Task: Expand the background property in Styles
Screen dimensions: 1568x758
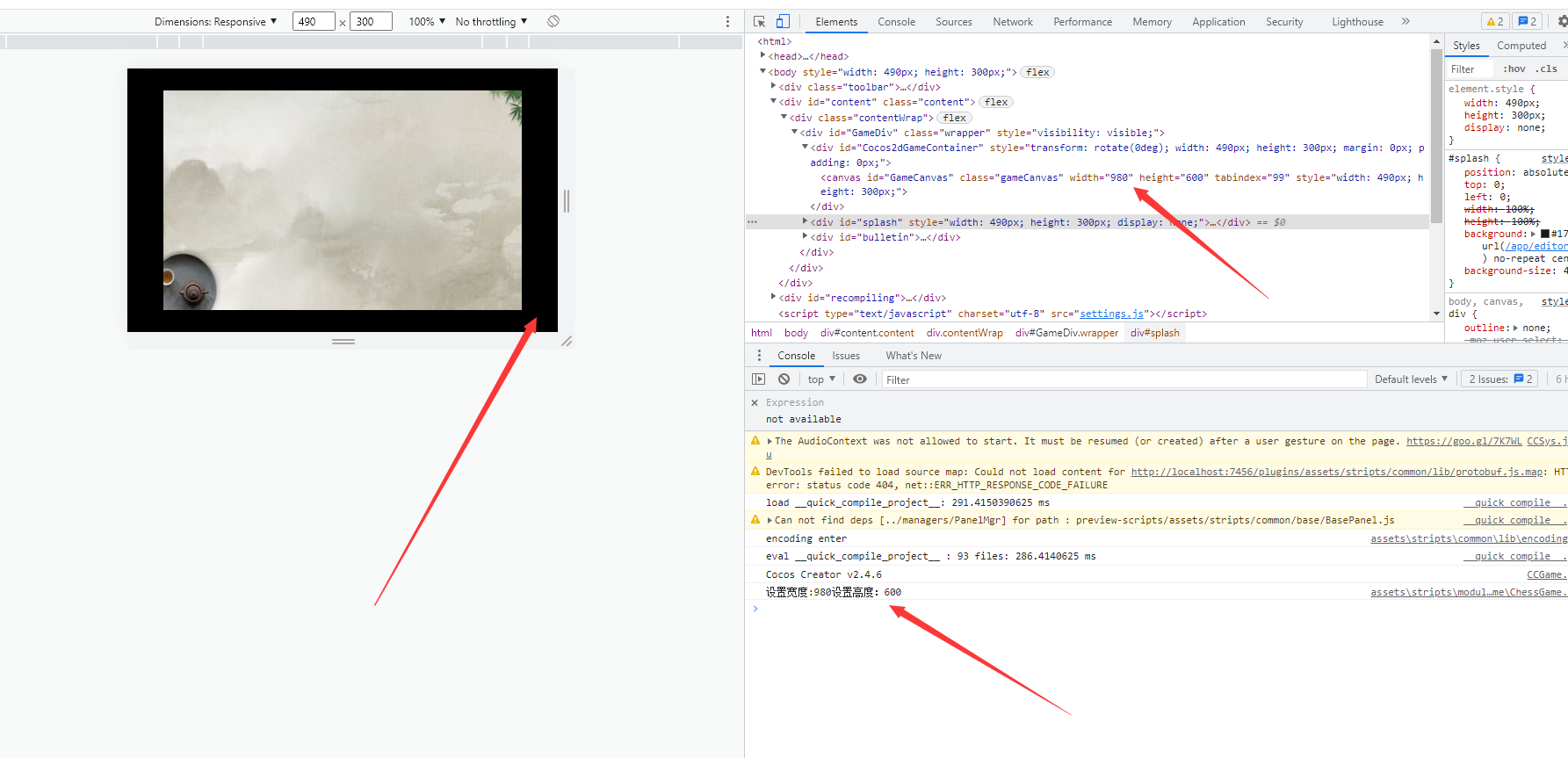Action: click(x=1534, y=234)
